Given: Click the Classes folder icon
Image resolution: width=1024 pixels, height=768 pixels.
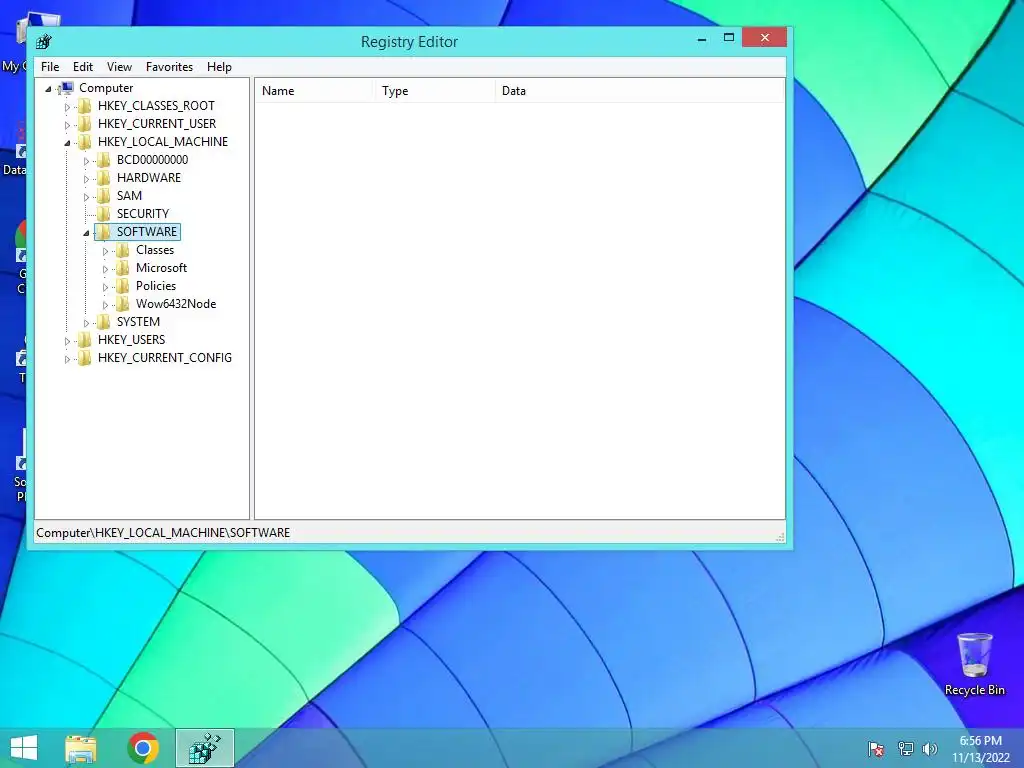Looking at the screenshot, I should point(122,249).
